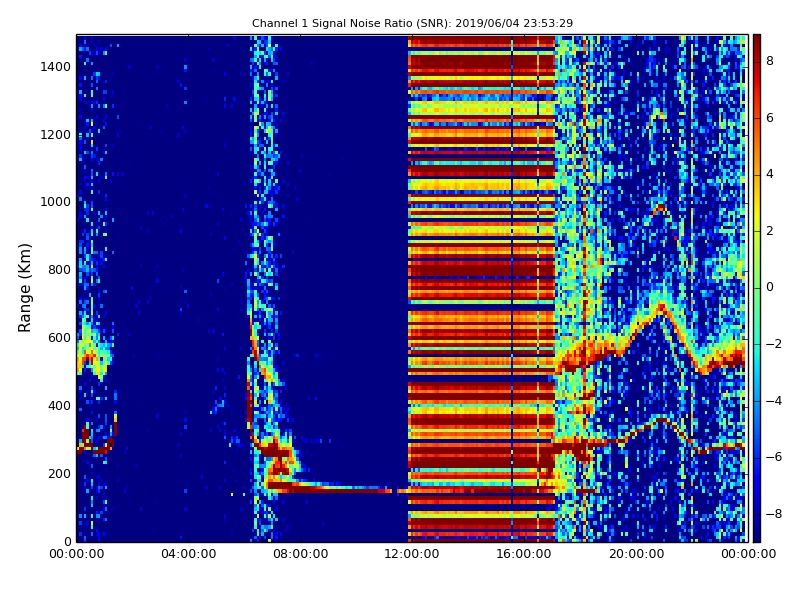Click the 1400 range axis tick label
This screenshot has width=800, height=600.
56,67
